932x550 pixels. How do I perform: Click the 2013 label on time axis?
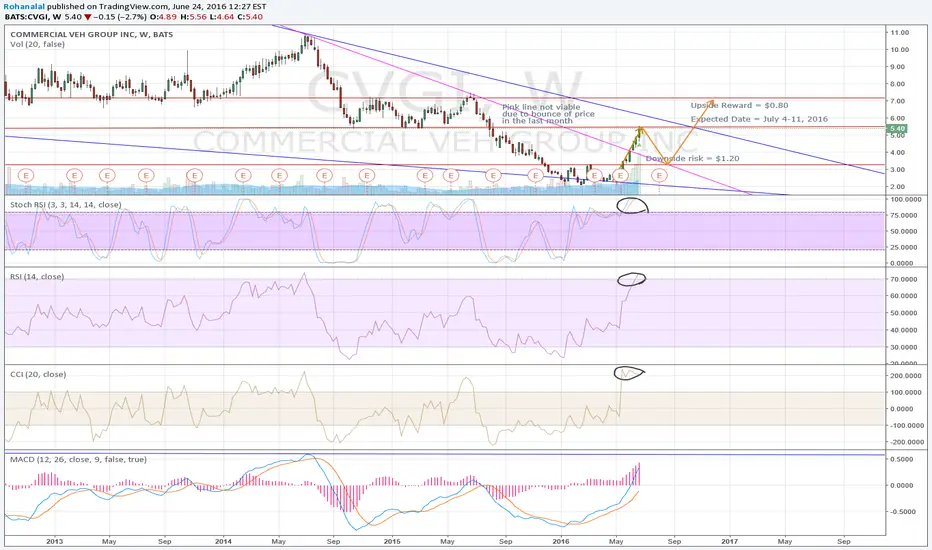(x=54, y=541)
